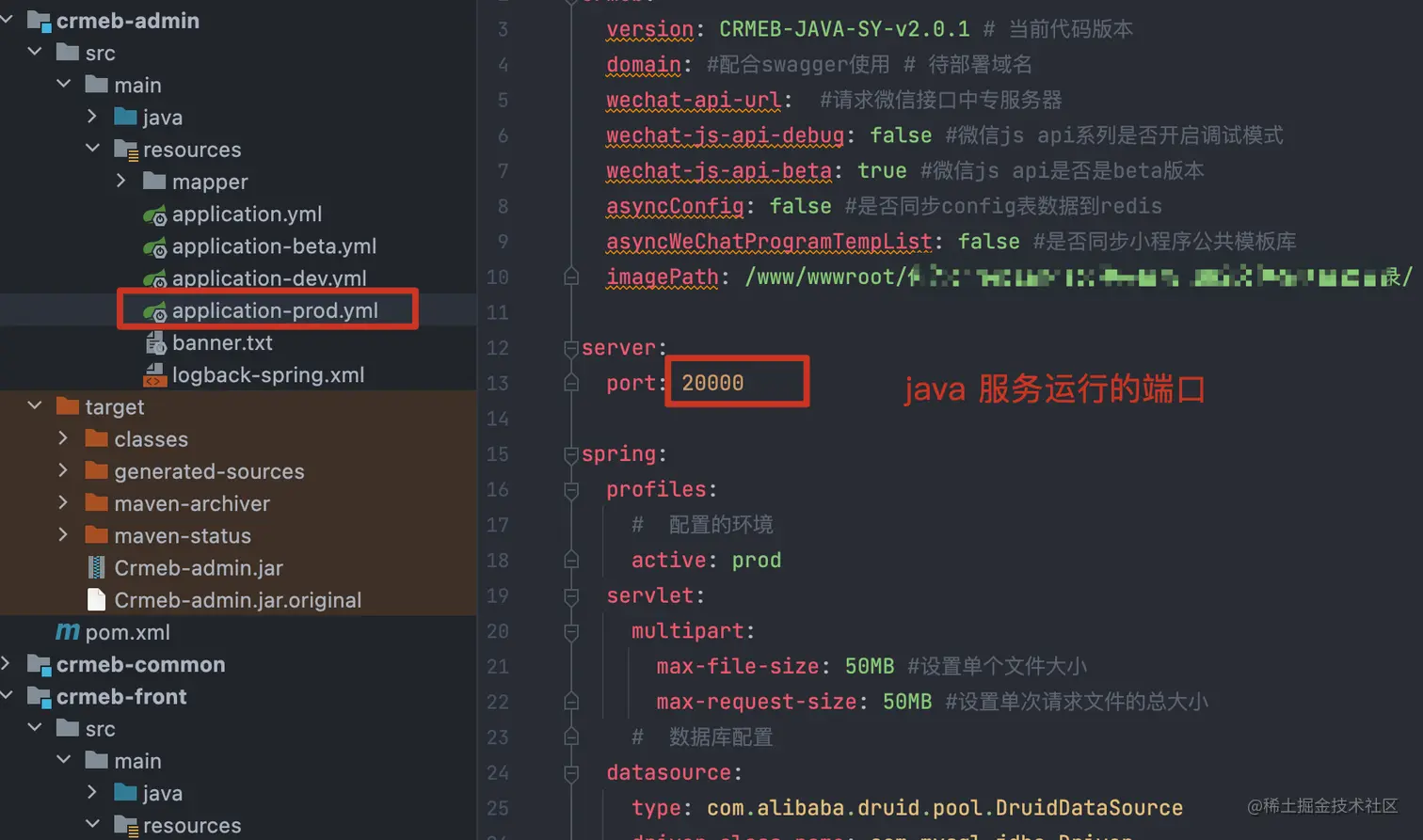The height and width of the screenshot is (840, 1423).
Task: Expand the java folder under crmeb-admin
Action: [x=92, y=116]
